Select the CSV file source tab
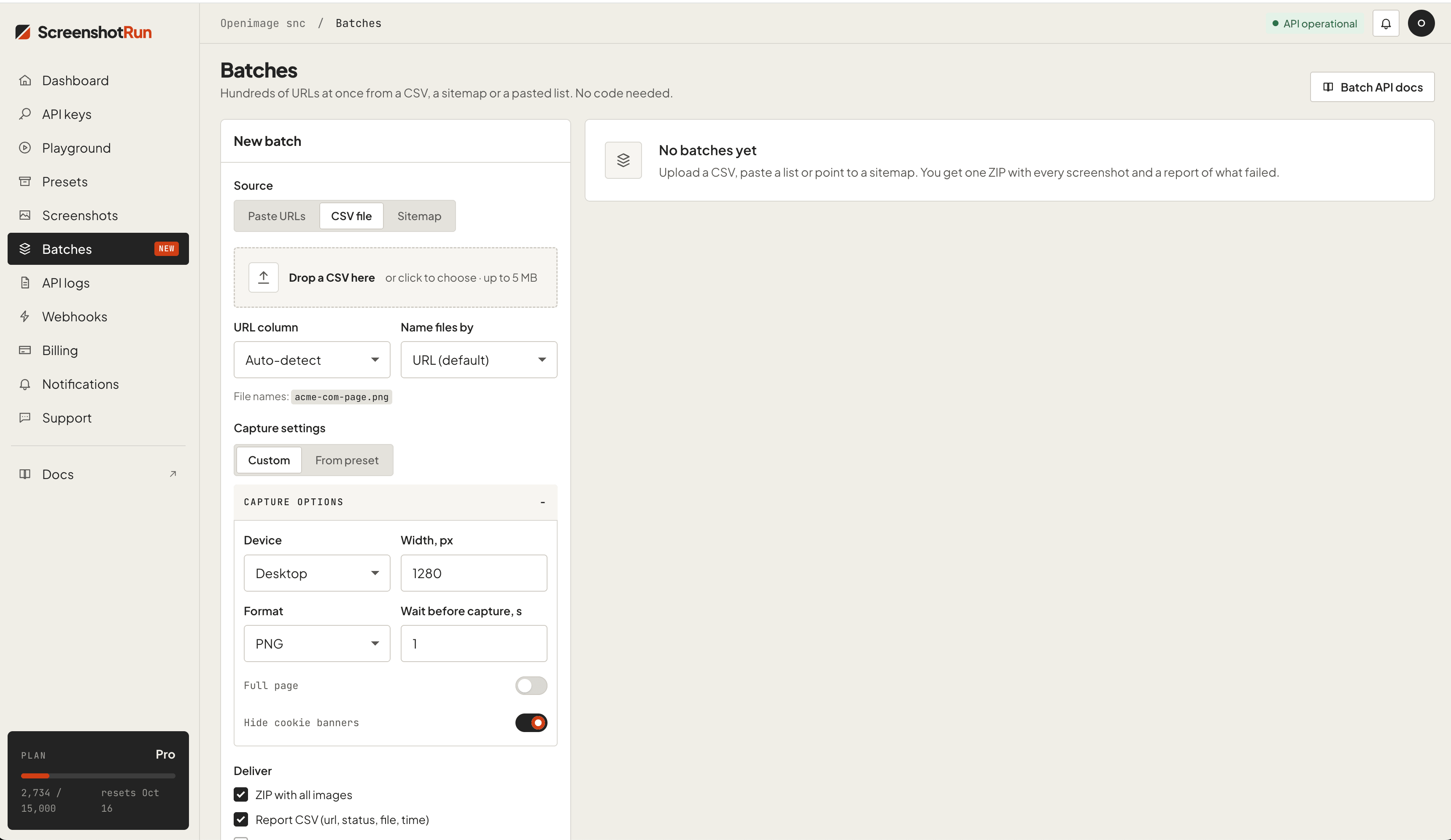The height and width of the screenshot is (840, 1451). [351, 216]
